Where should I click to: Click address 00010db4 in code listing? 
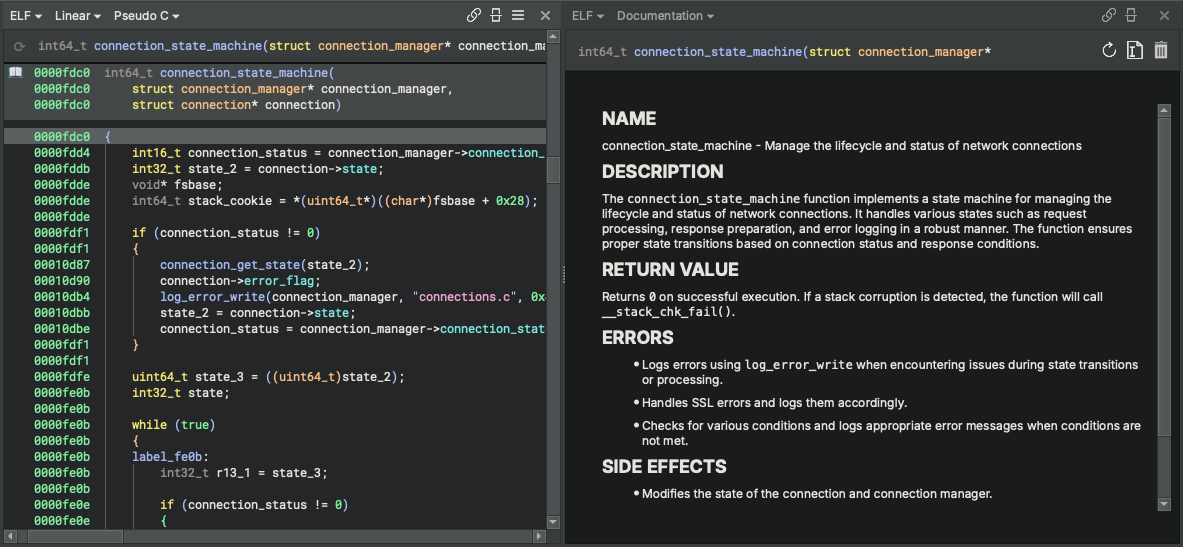[x=62, y=297]
